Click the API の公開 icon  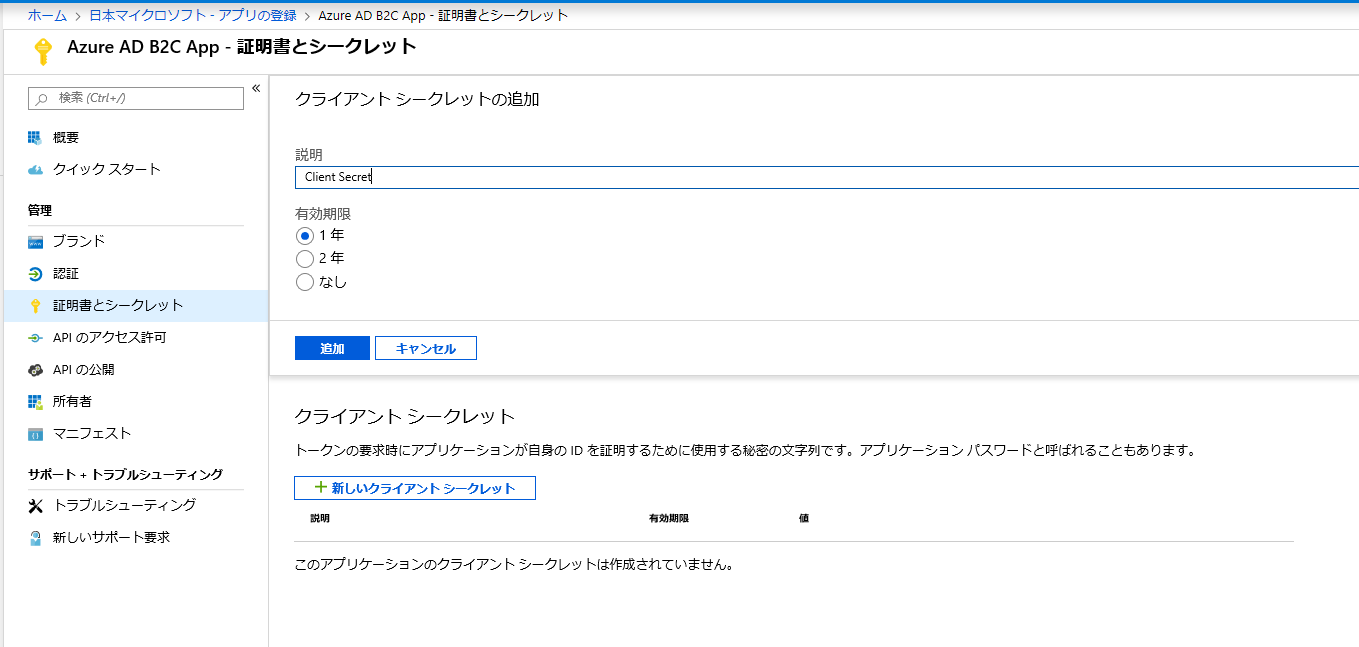pos(35,369)
